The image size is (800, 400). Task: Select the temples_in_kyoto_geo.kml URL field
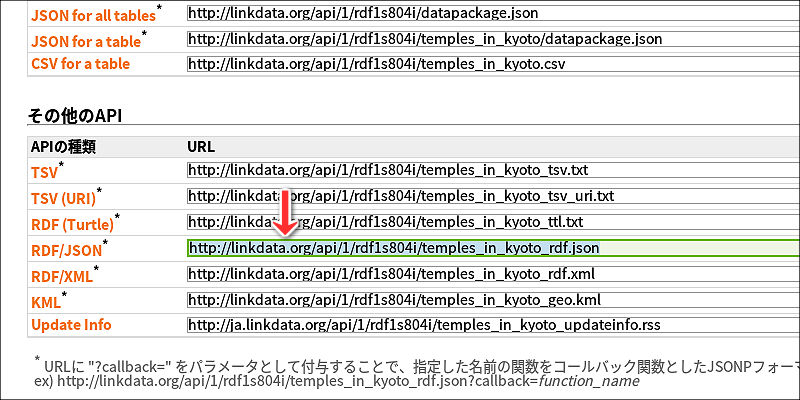coord(493,299)
